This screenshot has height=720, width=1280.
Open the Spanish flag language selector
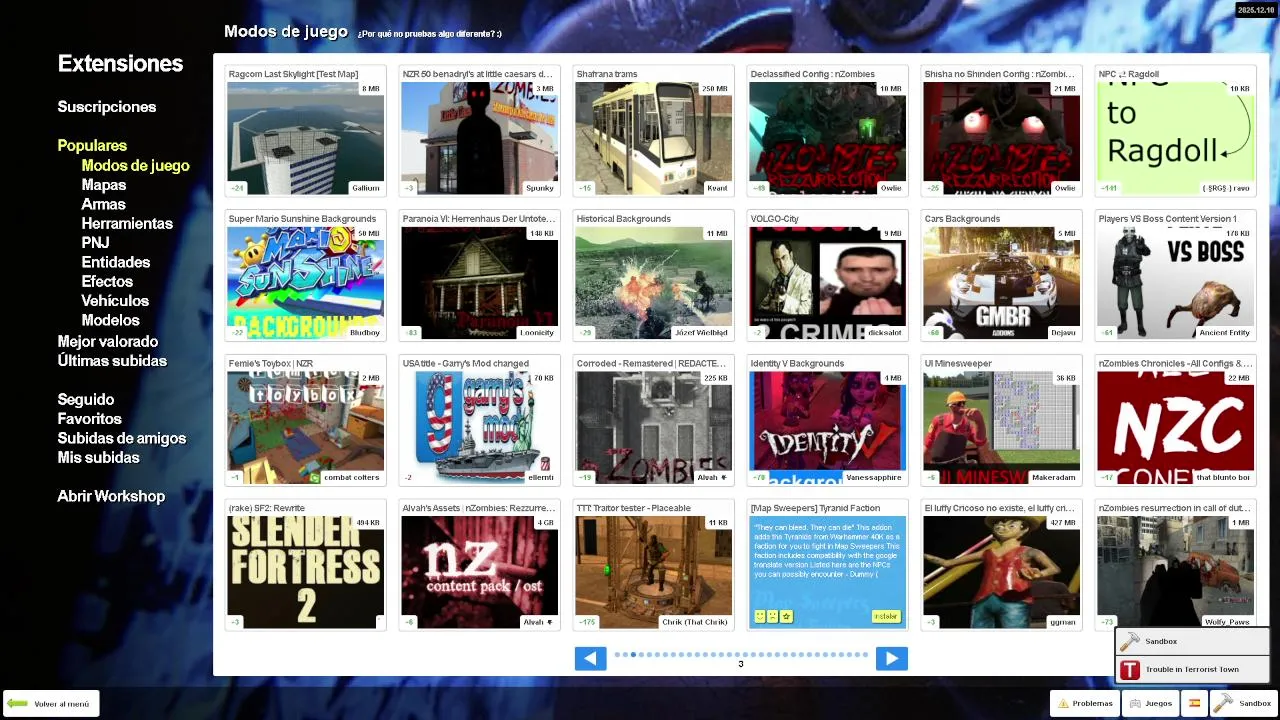coord(1193,703)
